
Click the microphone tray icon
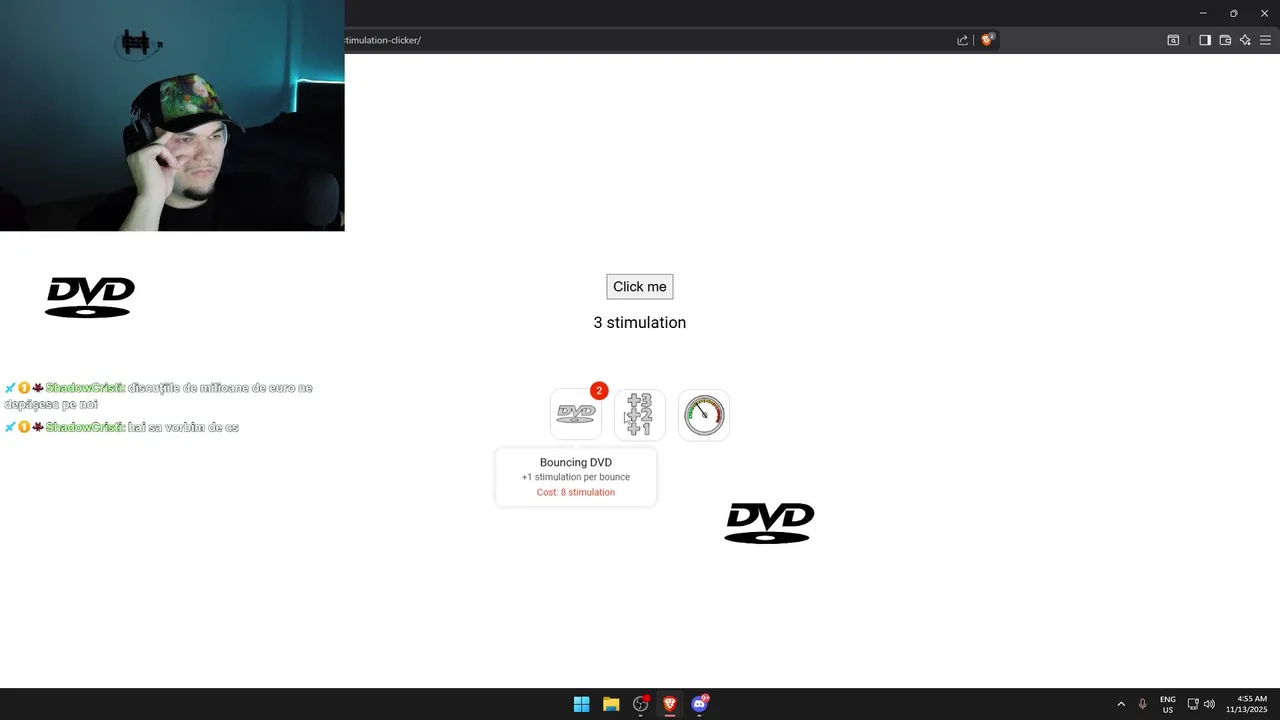[x=1143, y=704]
